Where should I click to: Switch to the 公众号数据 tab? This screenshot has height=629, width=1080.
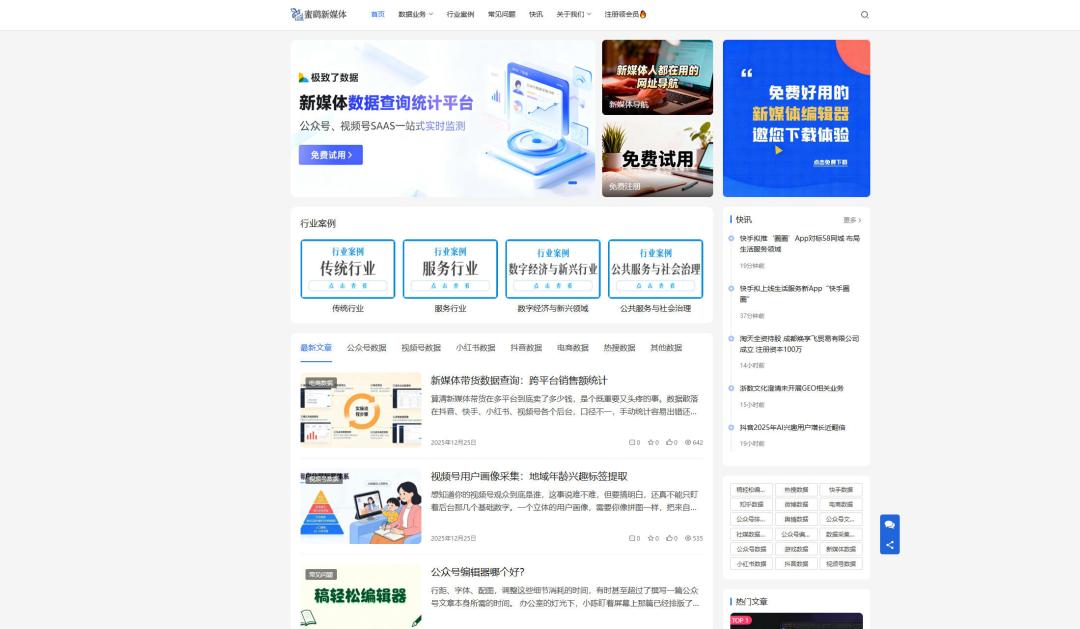[x=366, y=348]
